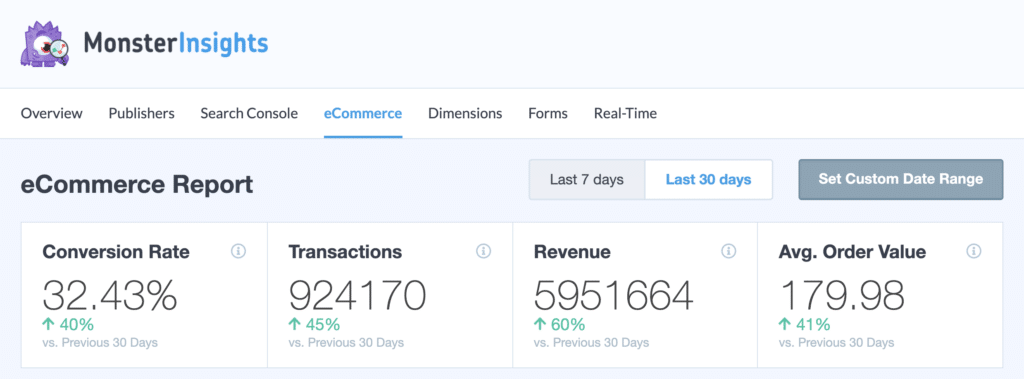Viewport: 1024px width, 379px height.
Task: Click the MonsterInsights monster logo
Action: [x=45, y=44]
